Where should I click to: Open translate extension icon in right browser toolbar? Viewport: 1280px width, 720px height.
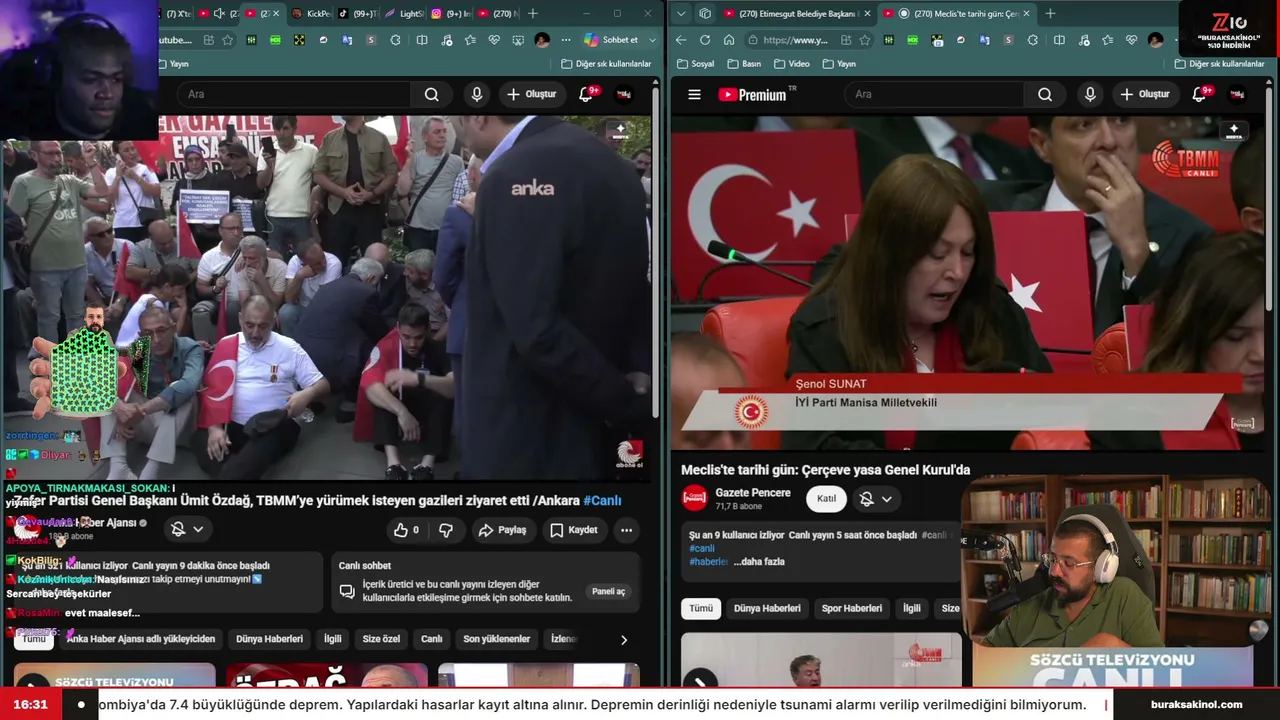pyautogui.click(x=983, y=40)
